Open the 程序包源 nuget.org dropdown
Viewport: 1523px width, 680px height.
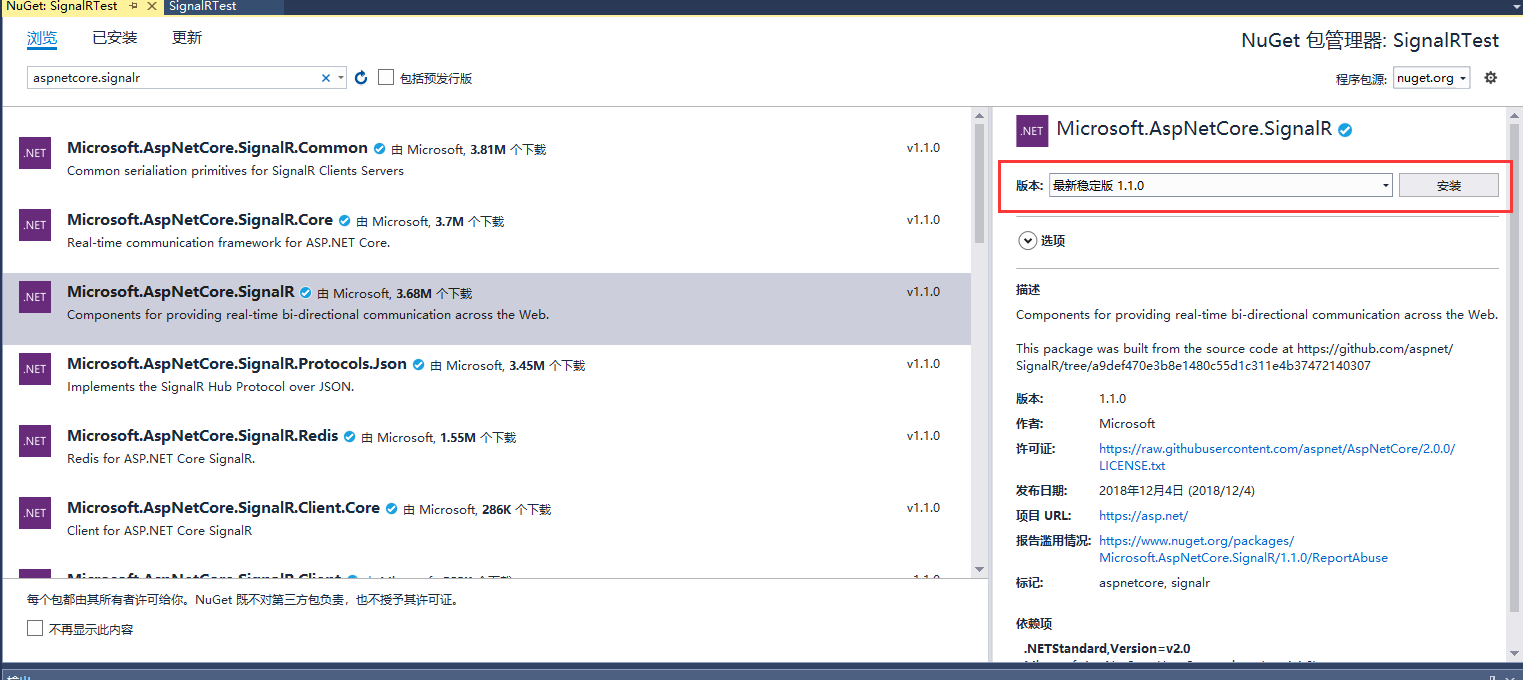1432,78
